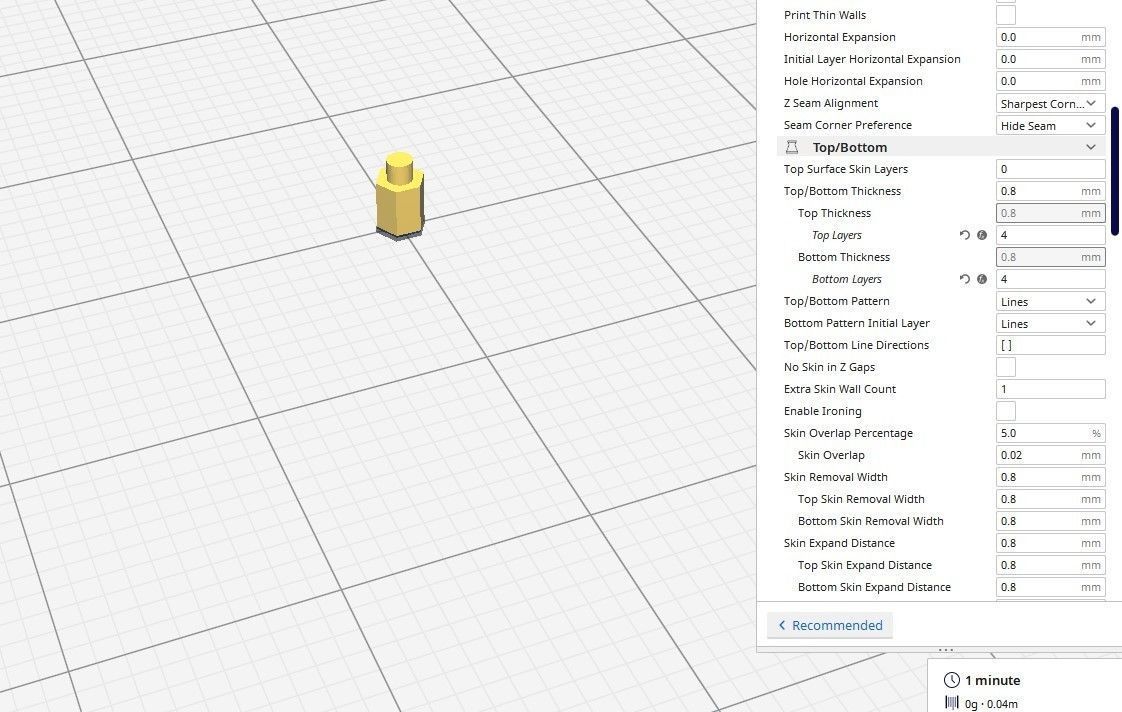Click the filament spool icon next to 0g

952,703
